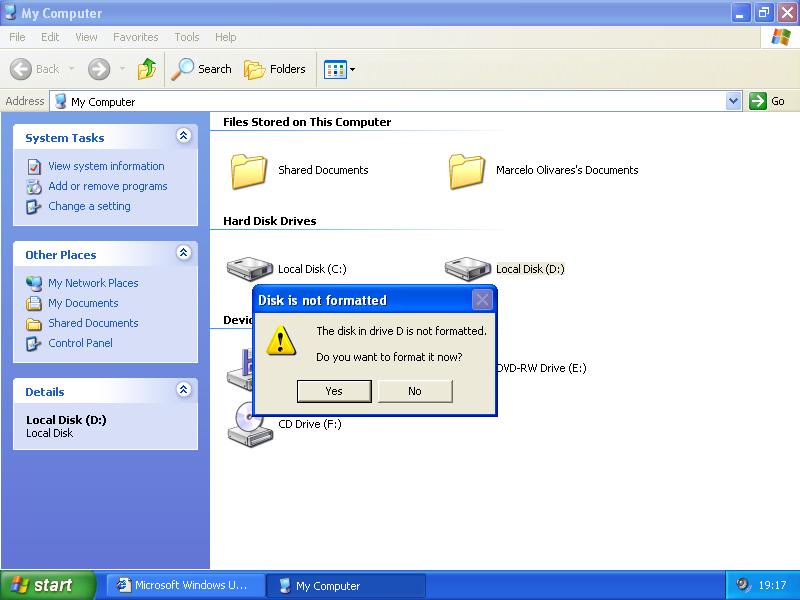Click the My Computer title bar icon

pos(10,12)
